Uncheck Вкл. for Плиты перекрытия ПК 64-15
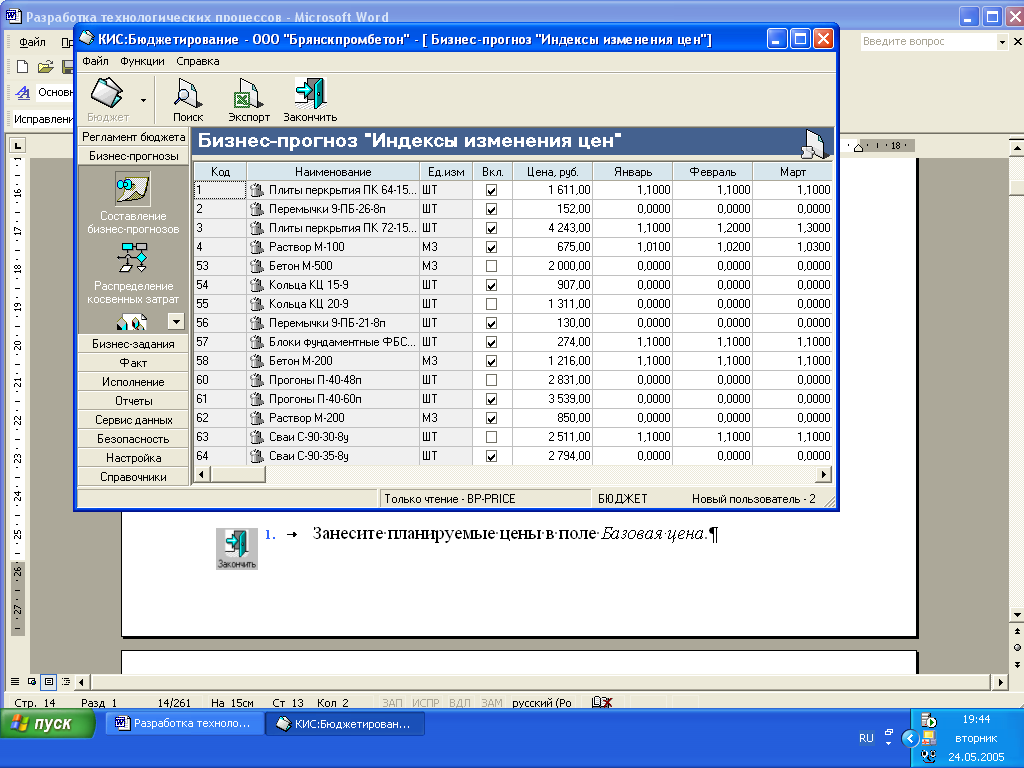 tap(492, 190)
